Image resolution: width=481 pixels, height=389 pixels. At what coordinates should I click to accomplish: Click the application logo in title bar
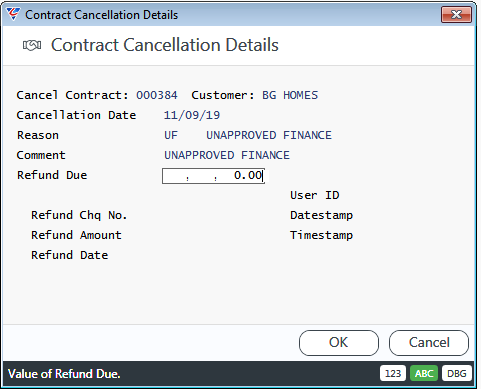pos(13,14)
